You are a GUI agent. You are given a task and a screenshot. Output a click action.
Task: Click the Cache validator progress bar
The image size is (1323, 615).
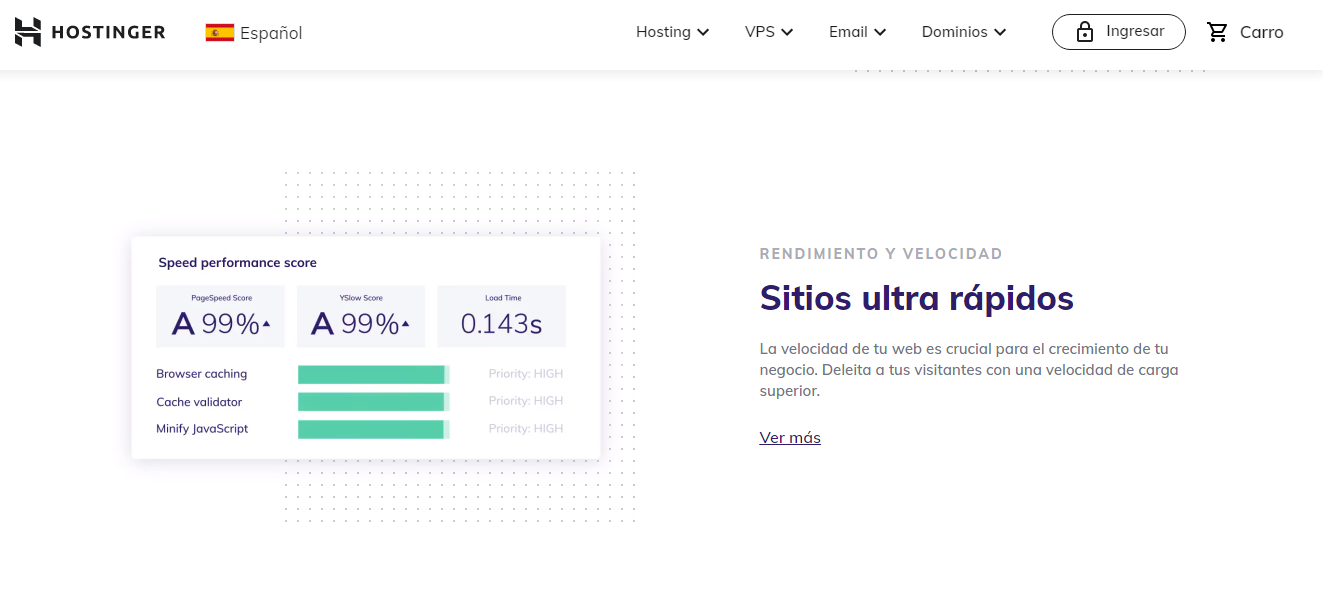pos(373,401)
